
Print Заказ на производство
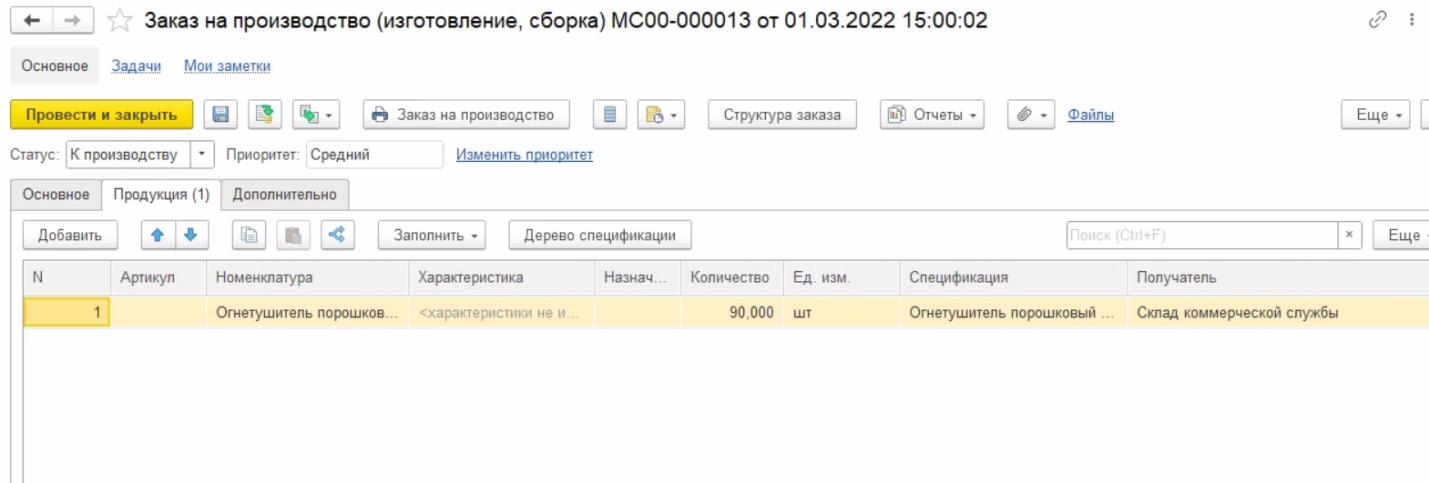coord(466,115)
